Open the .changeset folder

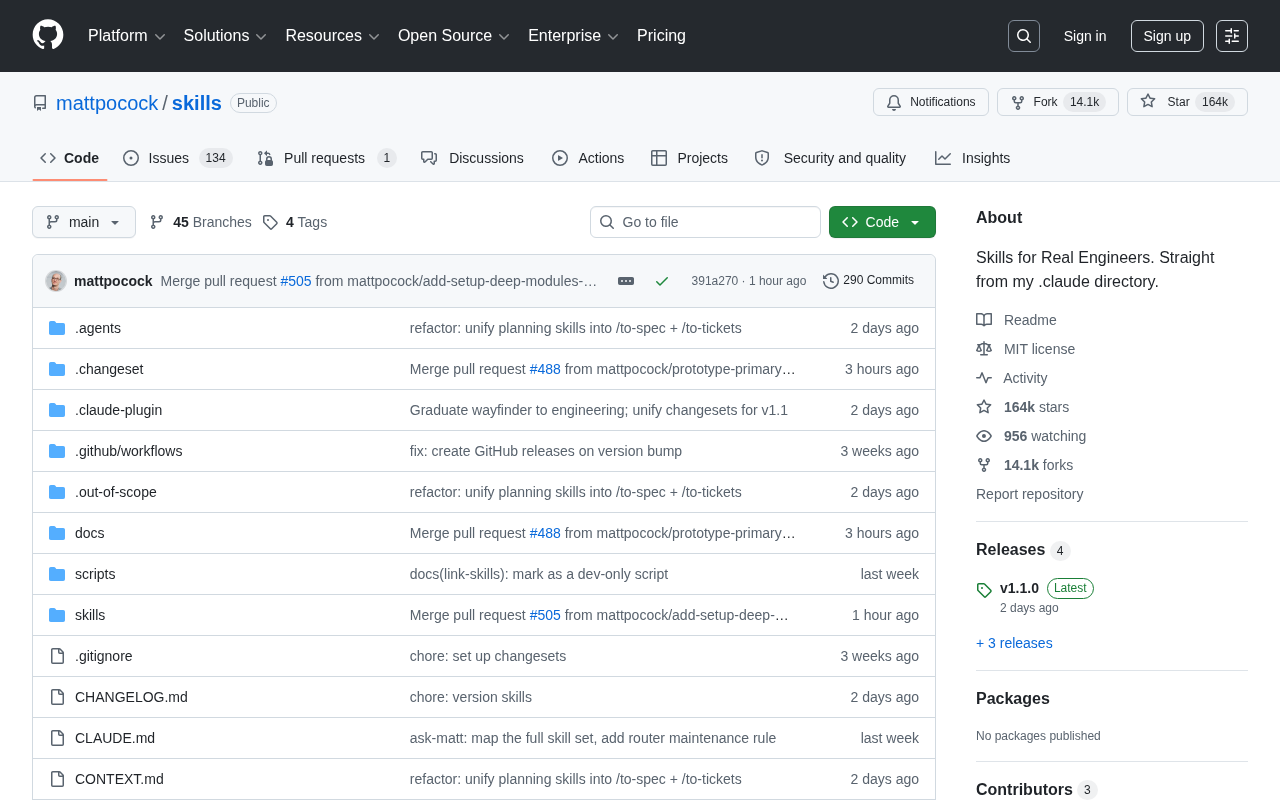(x=109, y=369)
